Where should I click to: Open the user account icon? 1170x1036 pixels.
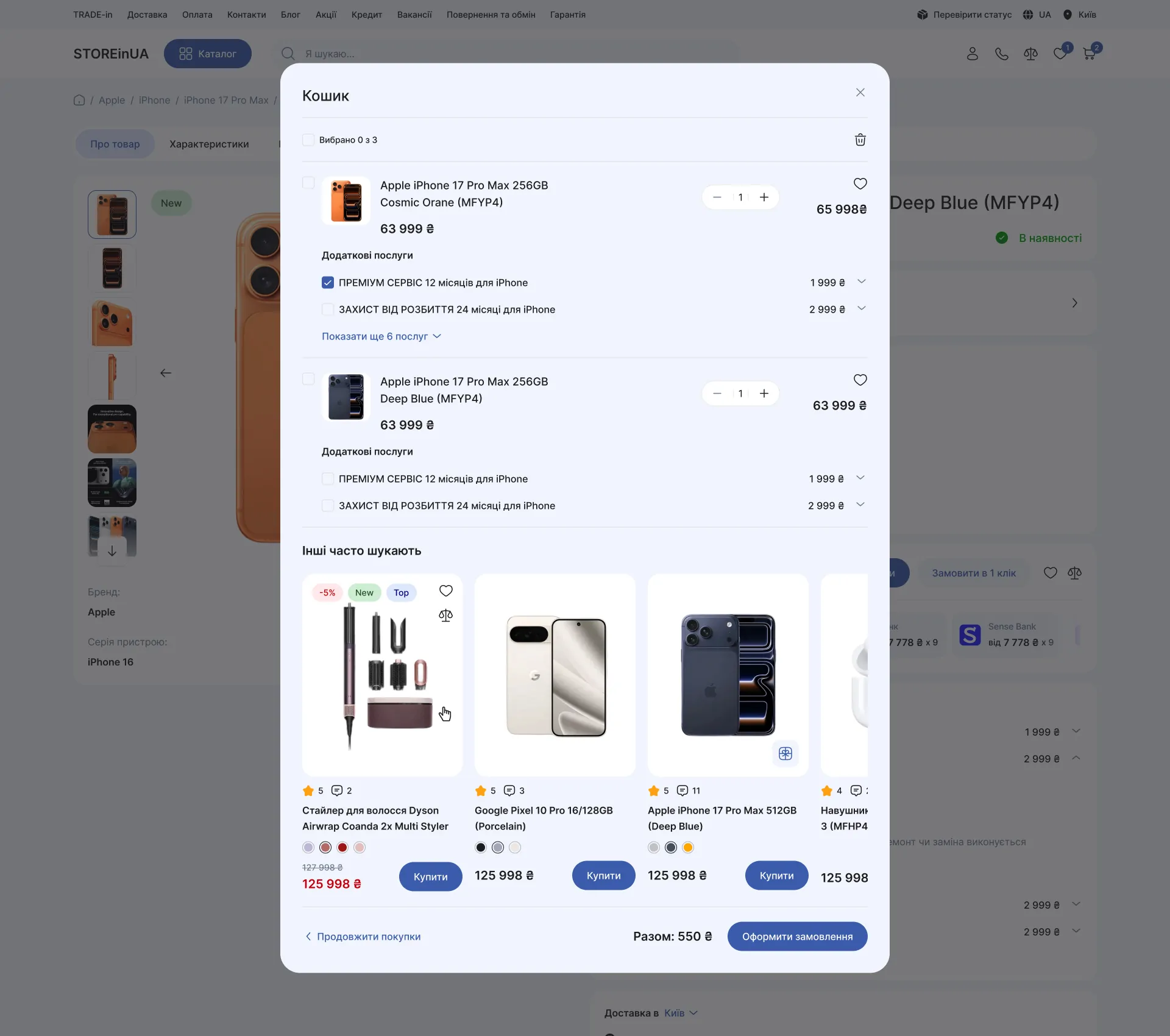point(973,54)
